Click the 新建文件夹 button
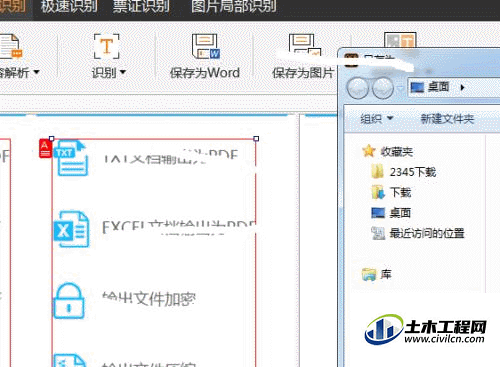 447,119
